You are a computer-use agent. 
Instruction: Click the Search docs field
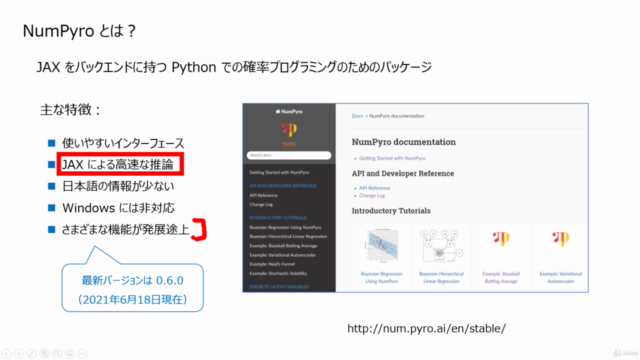click(x=289, y=155)
